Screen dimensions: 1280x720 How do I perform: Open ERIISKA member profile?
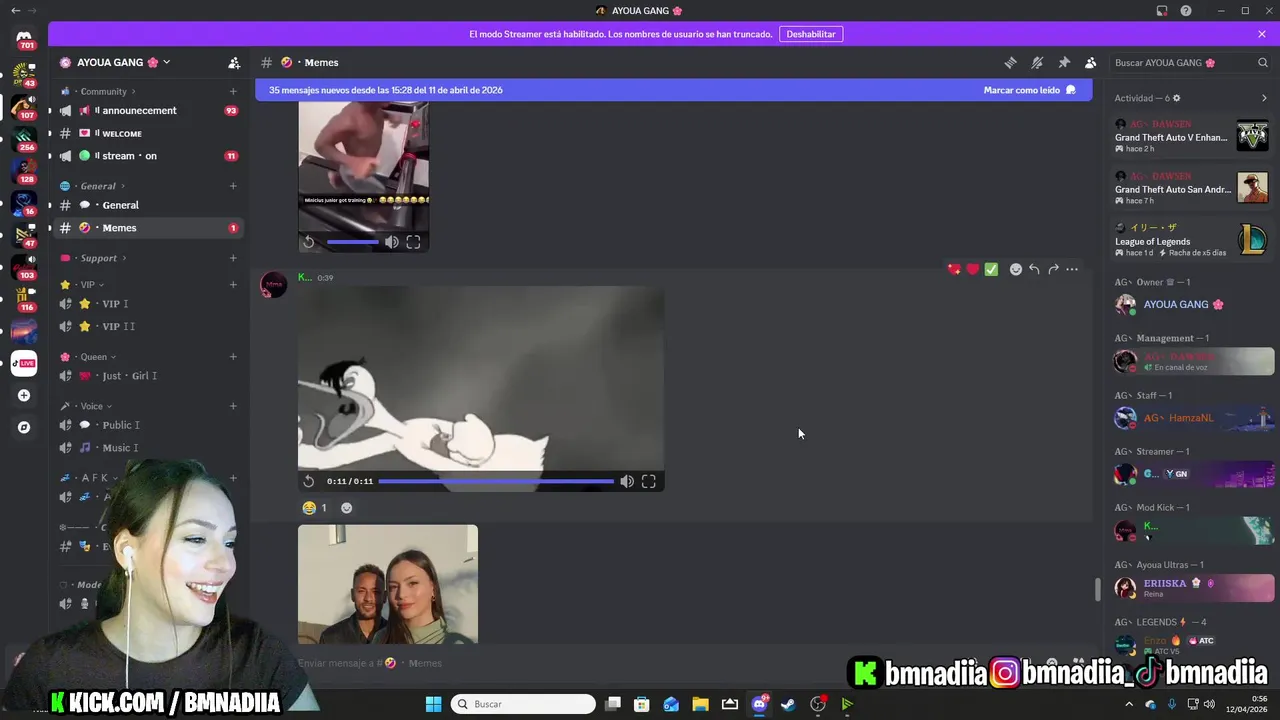tap(1193, 588)
